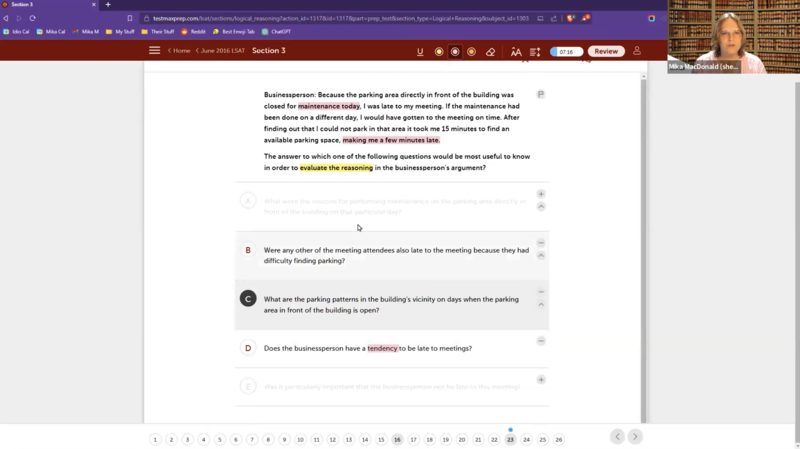Eliminate answer choice D with minus button
Image resolution: width=800 pixels, height=449 pixels.
point(541,341)
